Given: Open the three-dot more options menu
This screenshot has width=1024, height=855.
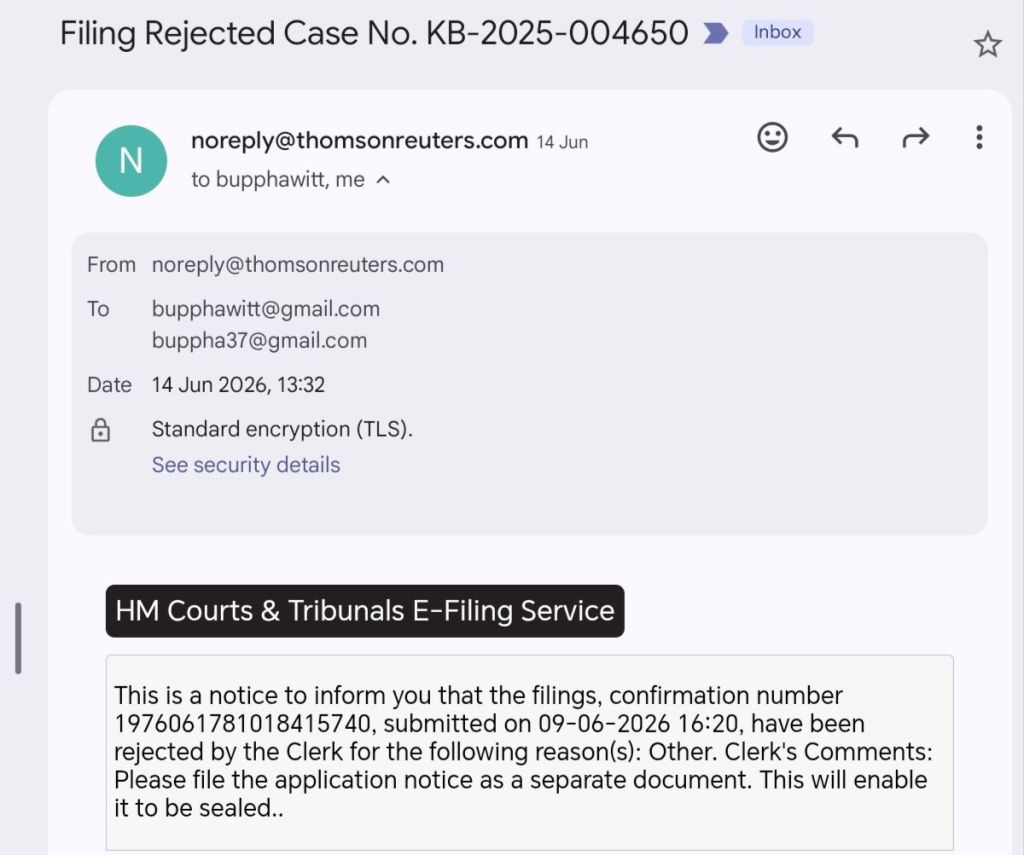Looking at the screenshot, I should [x=978, y=138].
